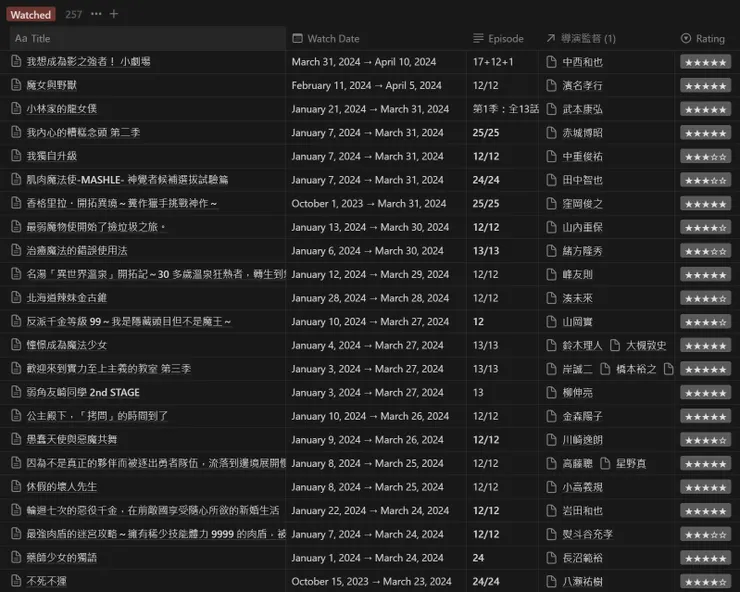Click episode cell 13 in 弱角友崎同學 row

coord(478,392)
